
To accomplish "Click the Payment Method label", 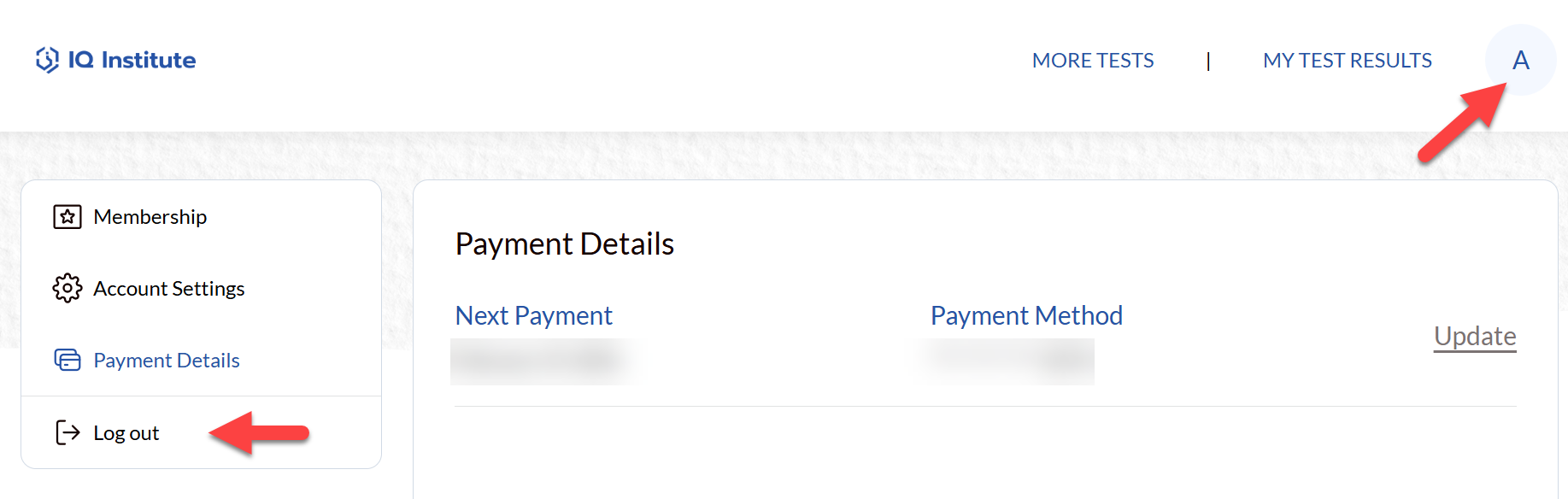I will [1026, 316].
